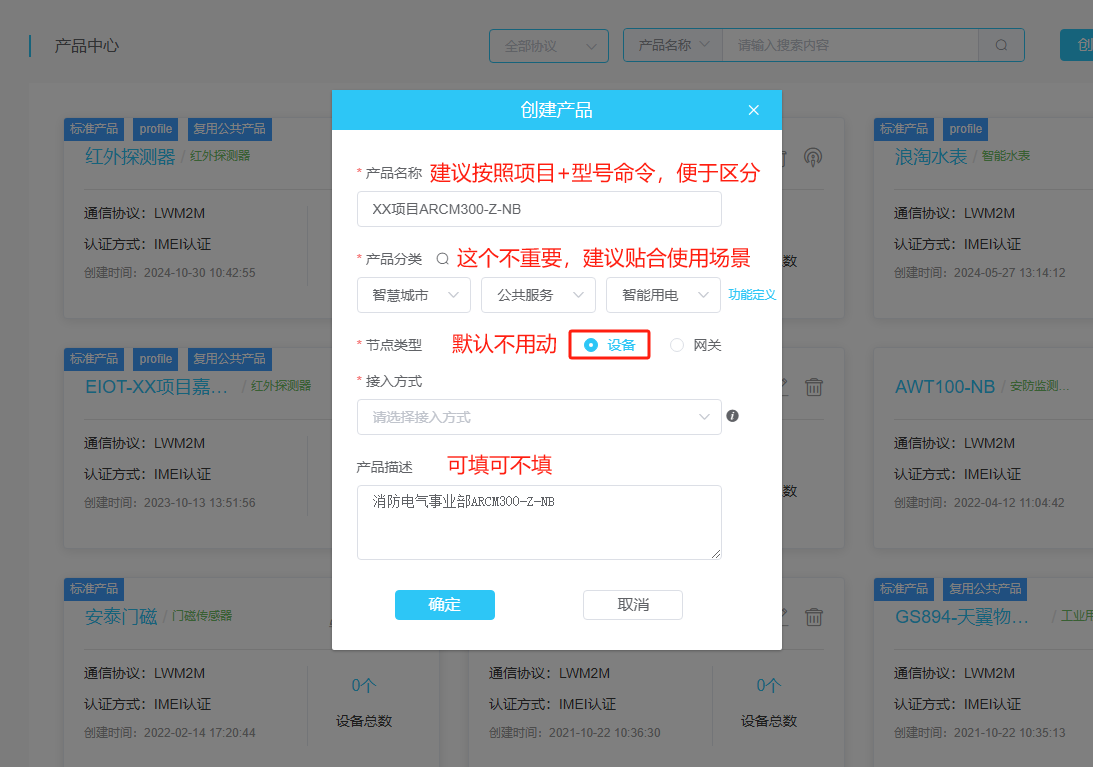The height and width of the screenshot is (767, 1093).
Task: Click the 产品名称 input field
Action: click(538, 209)
